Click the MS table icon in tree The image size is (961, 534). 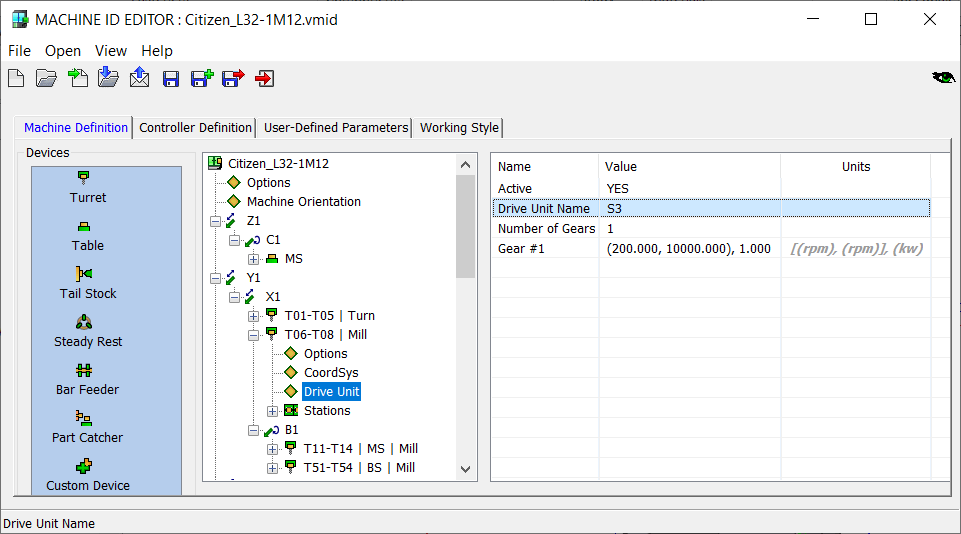(x=272, y=259)
